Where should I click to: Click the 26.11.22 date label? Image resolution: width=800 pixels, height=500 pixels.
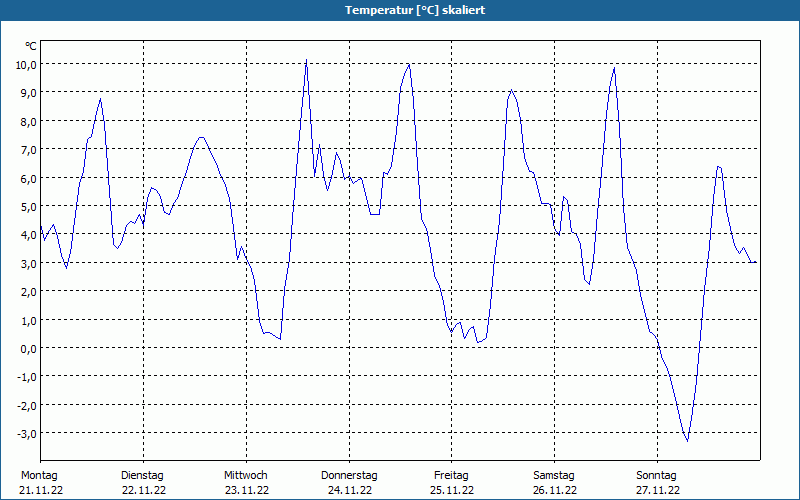click(555, 490)
